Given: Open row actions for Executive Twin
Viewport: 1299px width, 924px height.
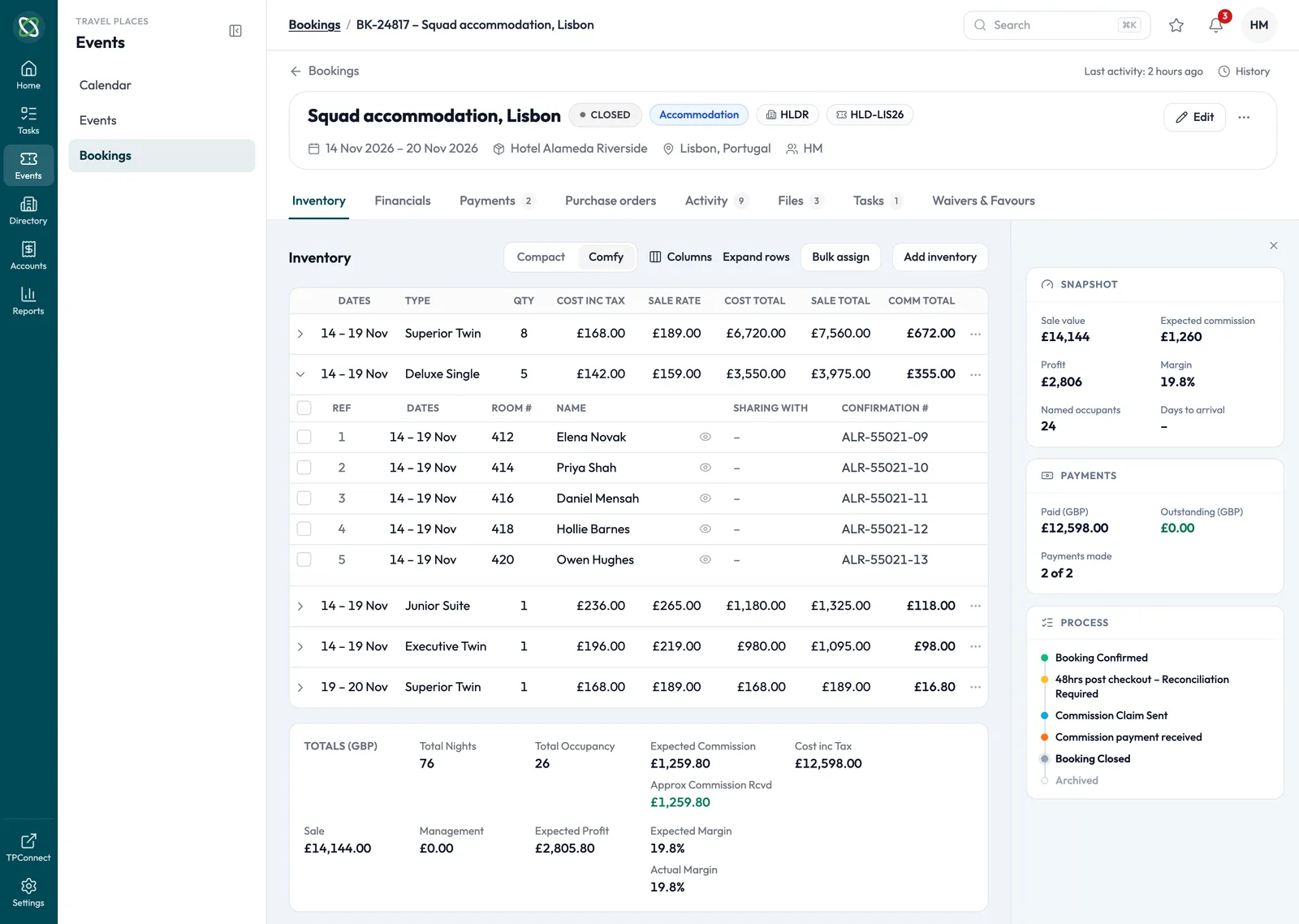Looking at the screenshot, I should coord(975,646).
